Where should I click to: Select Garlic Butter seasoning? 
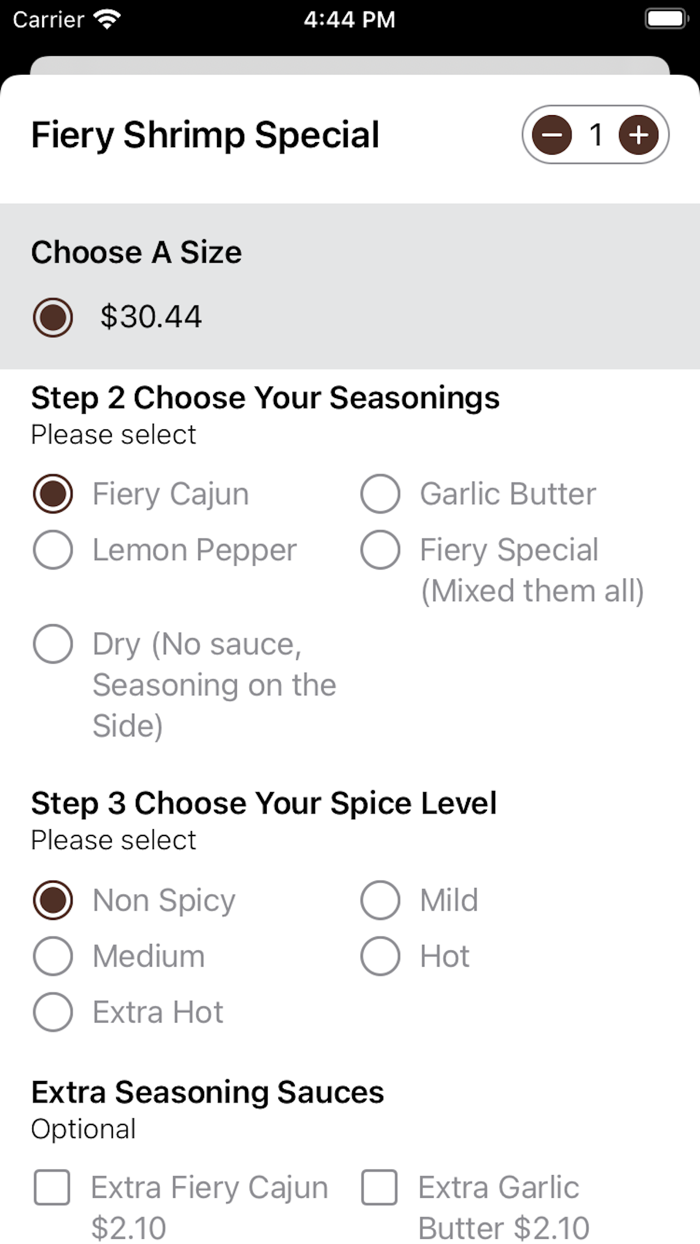click(380, 494)
